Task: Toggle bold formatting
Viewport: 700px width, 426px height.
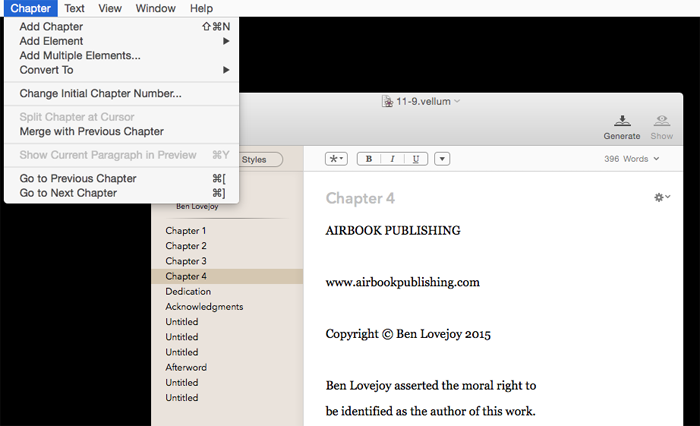Action: point(369,159)
